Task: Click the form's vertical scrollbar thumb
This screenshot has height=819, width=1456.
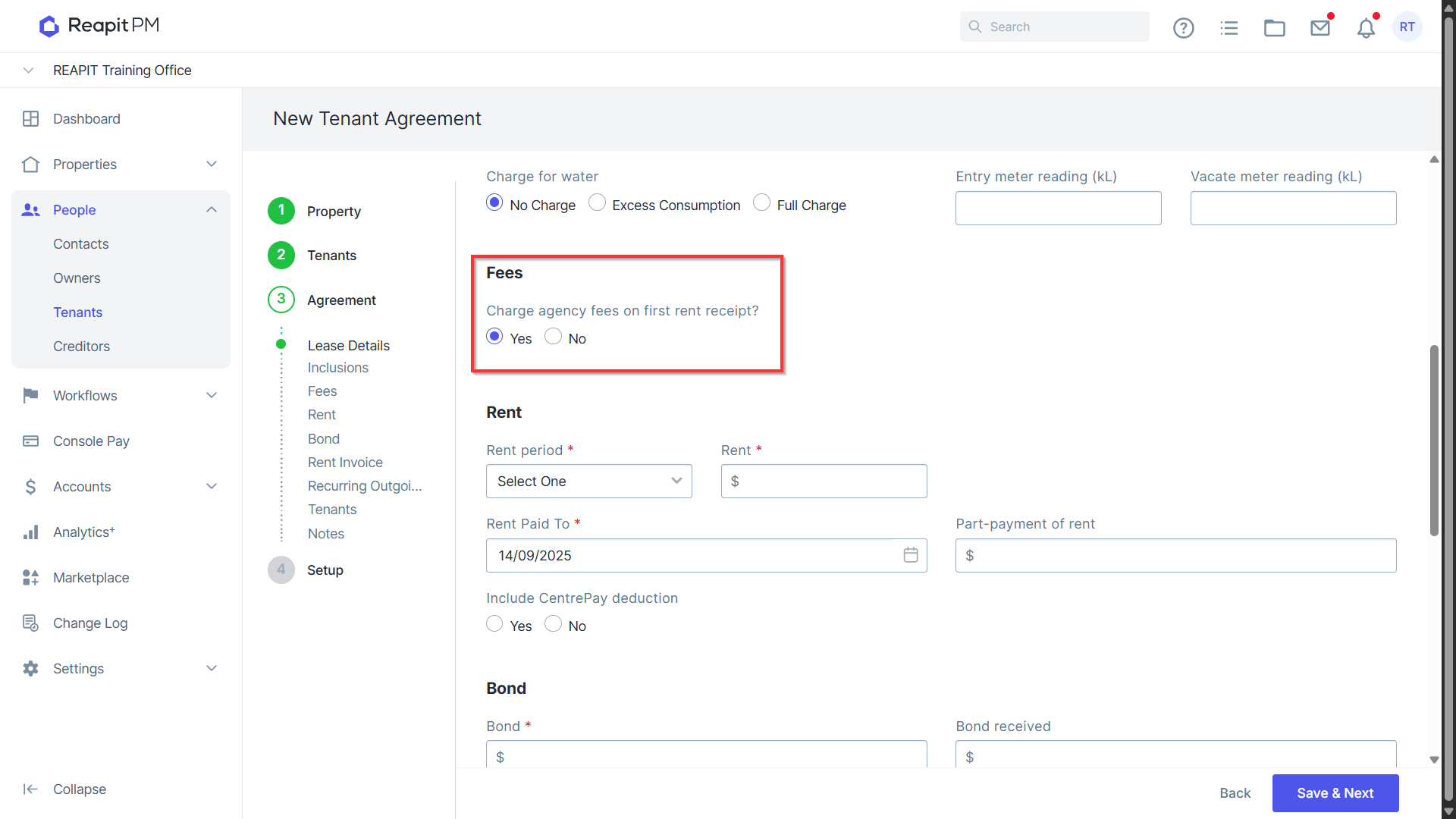Action: click(x=1434, y=440)
